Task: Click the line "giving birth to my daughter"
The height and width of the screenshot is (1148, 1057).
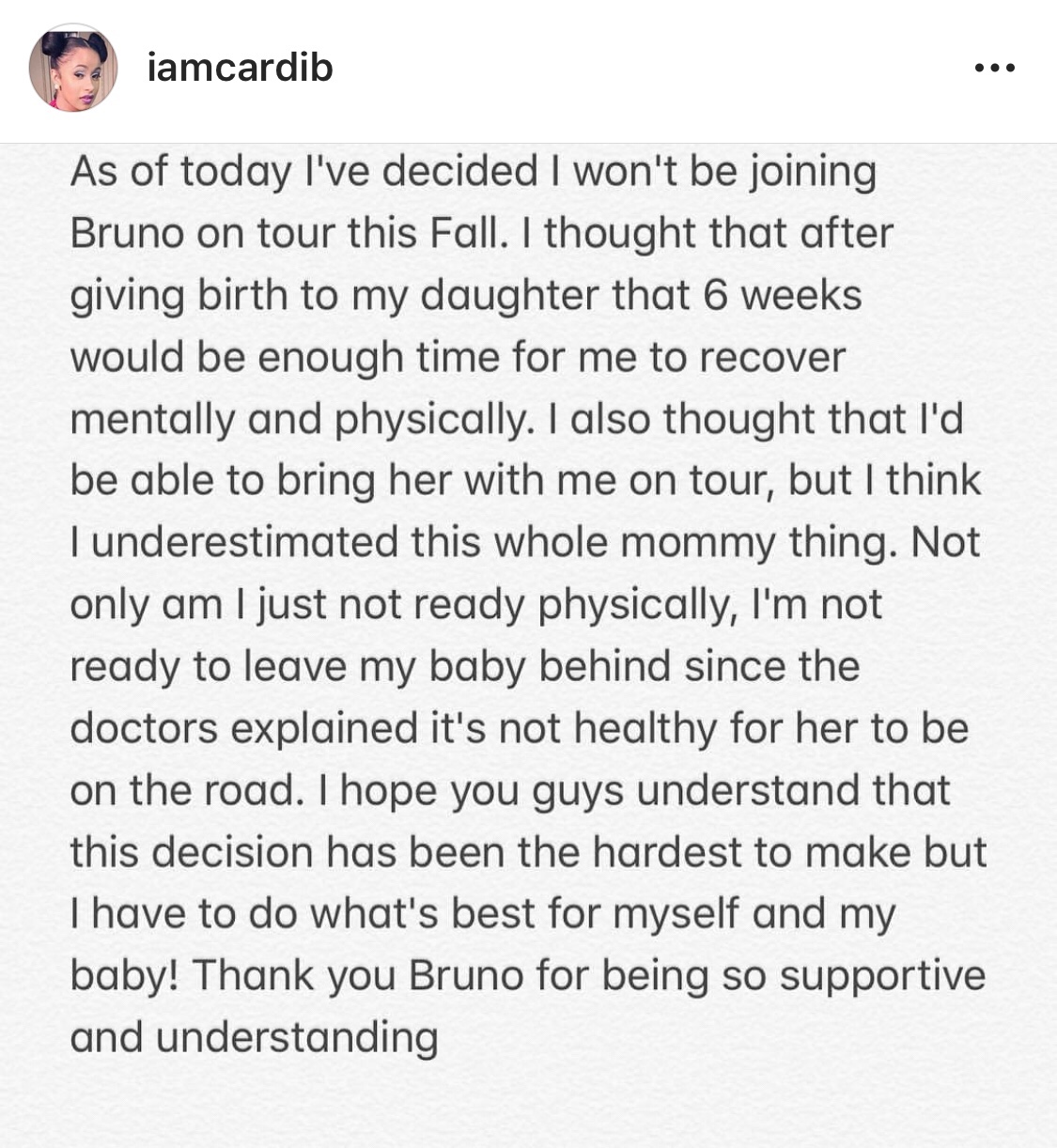Action: coord(334,297)
